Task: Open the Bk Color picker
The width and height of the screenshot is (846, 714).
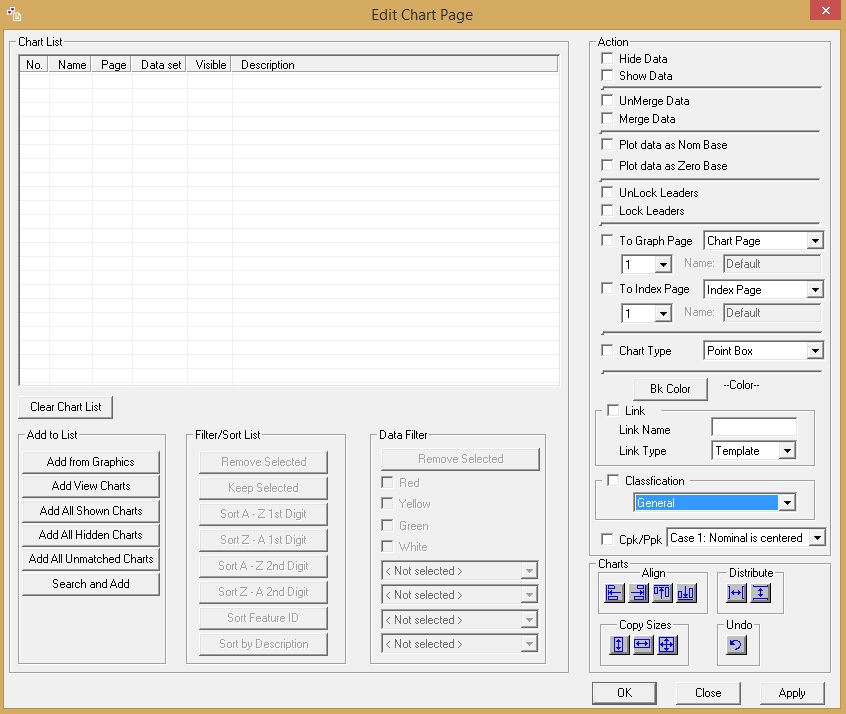Action: click(669, 388)
